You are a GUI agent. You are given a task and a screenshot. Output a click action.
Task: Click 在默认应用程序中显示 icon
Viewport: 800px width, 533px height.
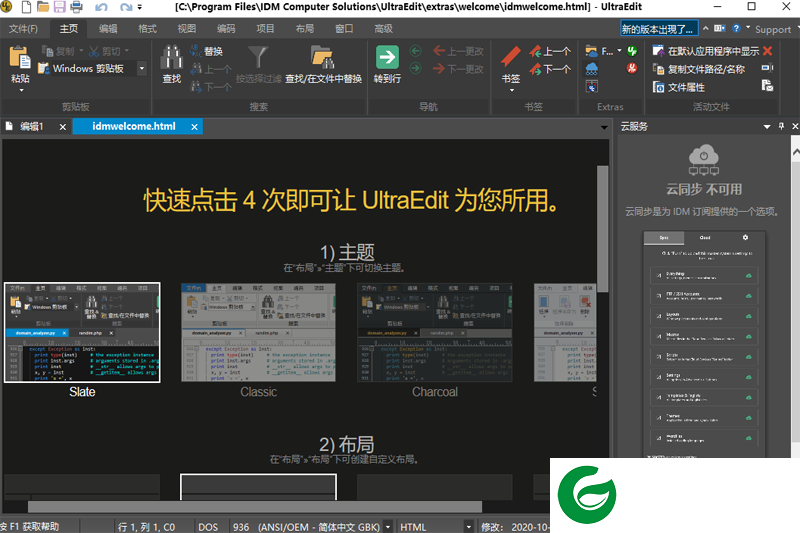(x=658, y=51)
